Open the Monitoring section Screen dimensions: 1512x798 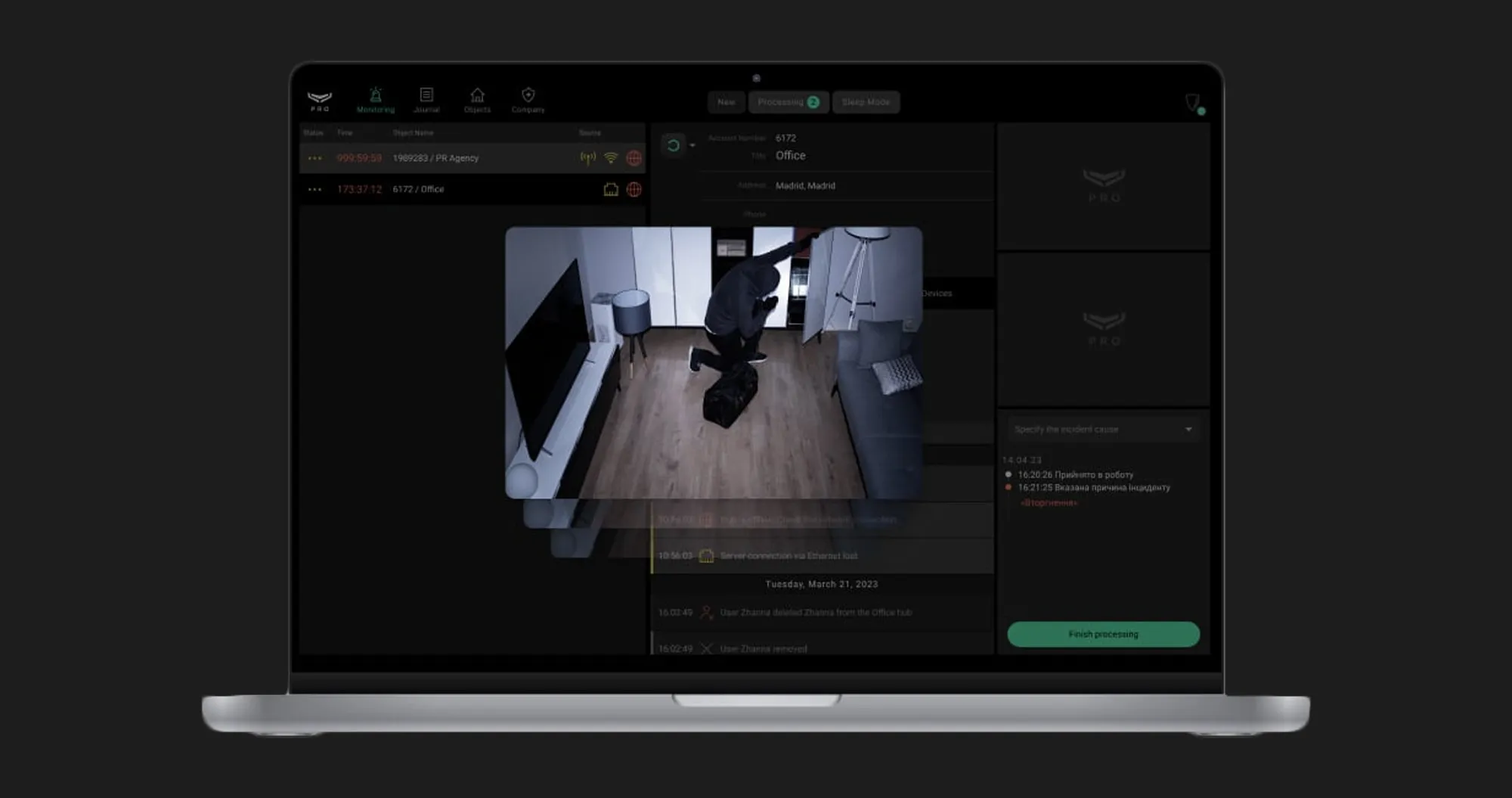[x=376, y=100]
